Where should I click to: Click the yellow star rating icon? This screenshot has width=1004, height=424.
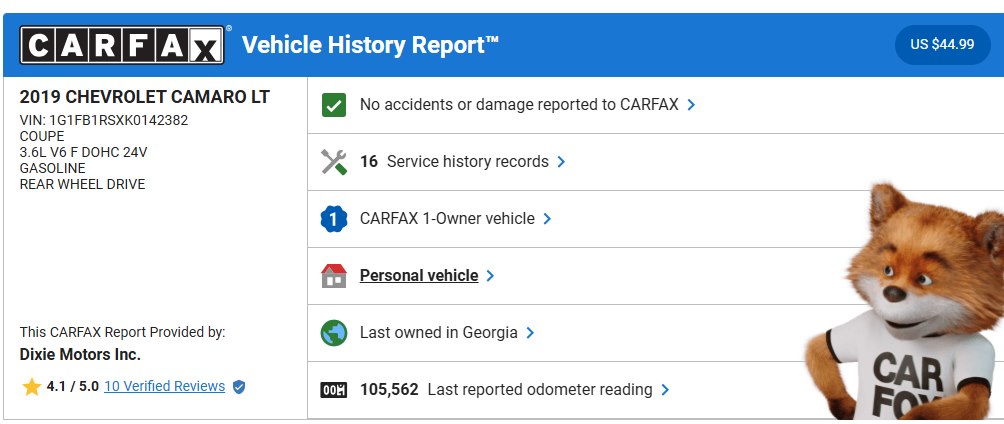(x=31, y=386)
